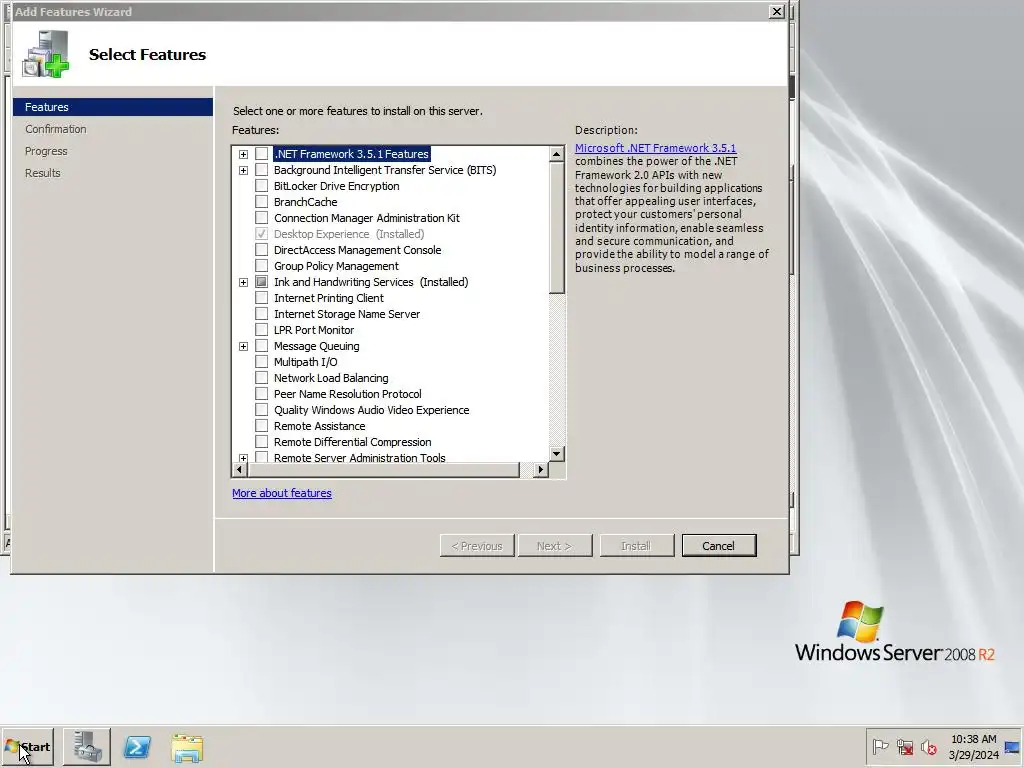Tick the Message Queuing checkbox
This screenshot has height=768, width=1024.
pos(261,345)
